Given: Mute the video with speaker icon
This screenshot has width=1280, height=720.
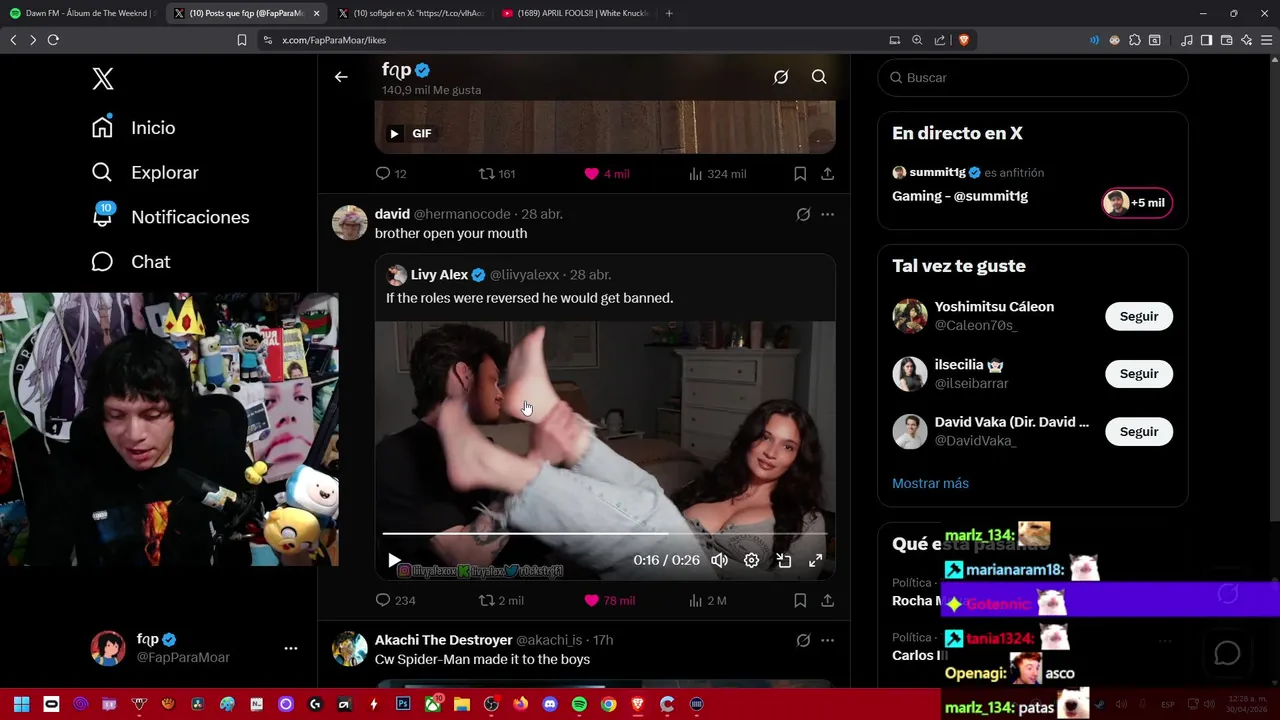Looking at the screenshot, I should (719, 561).
